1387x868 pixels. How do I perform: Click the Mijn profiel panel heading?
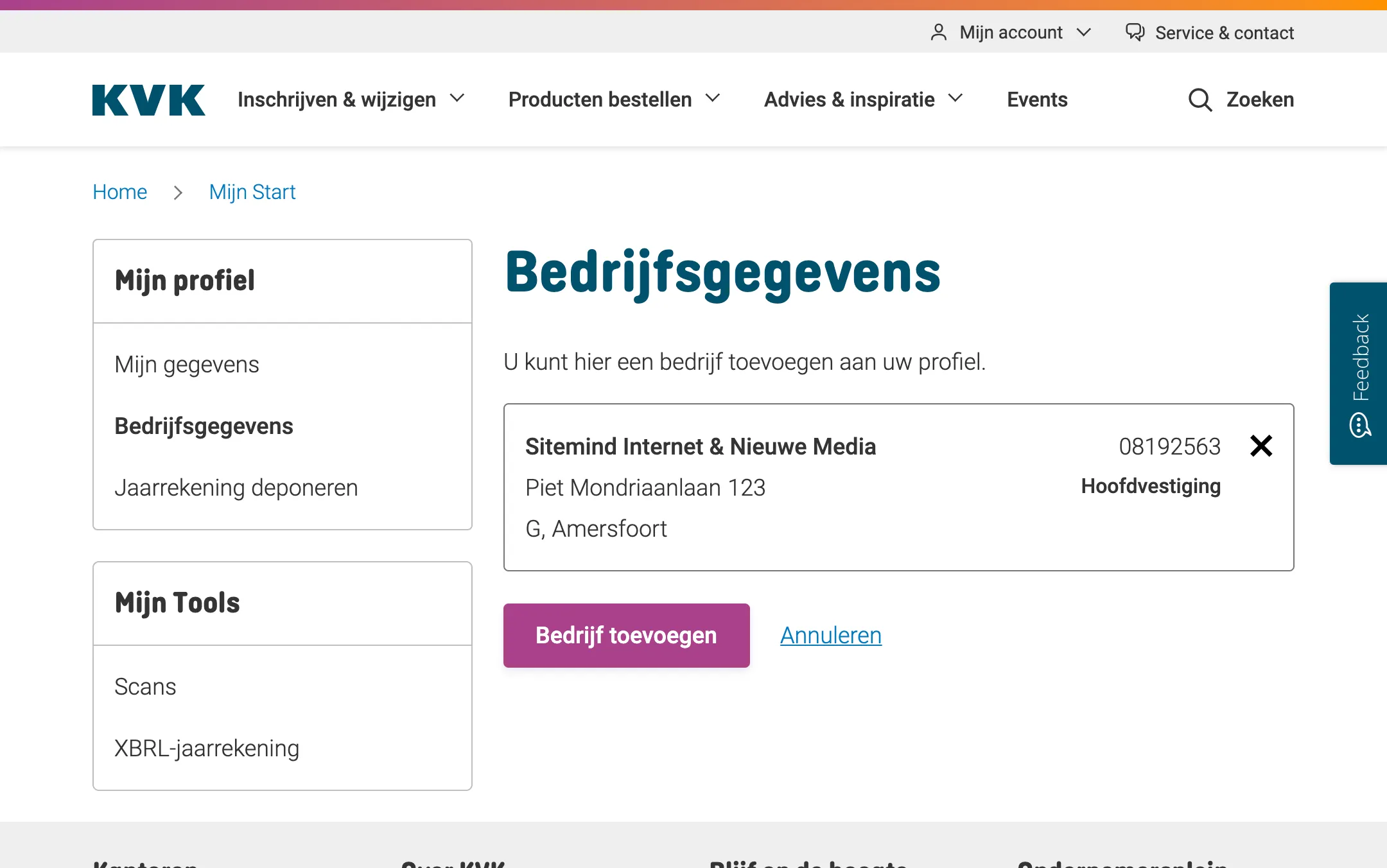[x=185, y=281]
